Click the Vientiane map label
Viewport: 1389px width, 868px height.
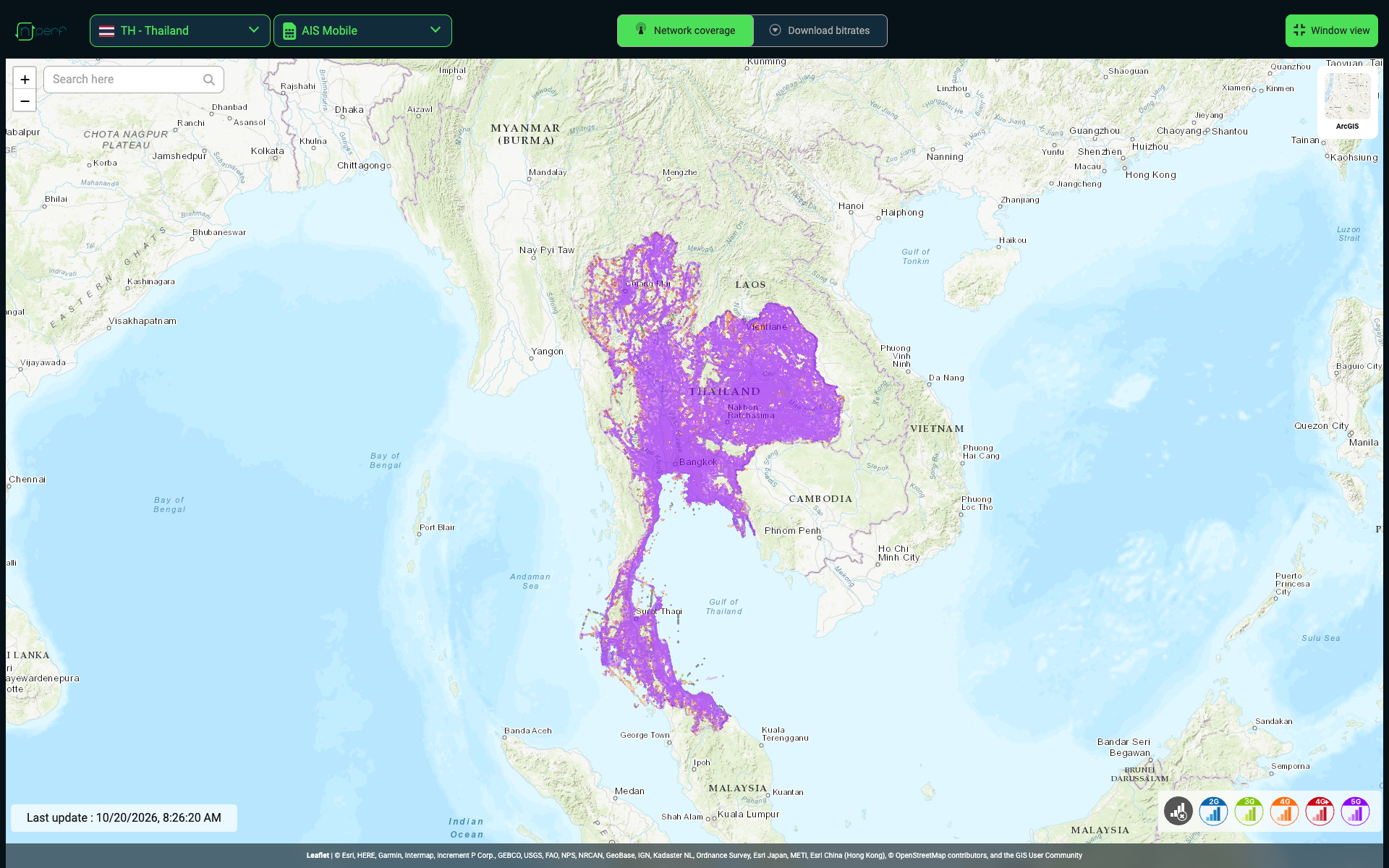(766, 327)
